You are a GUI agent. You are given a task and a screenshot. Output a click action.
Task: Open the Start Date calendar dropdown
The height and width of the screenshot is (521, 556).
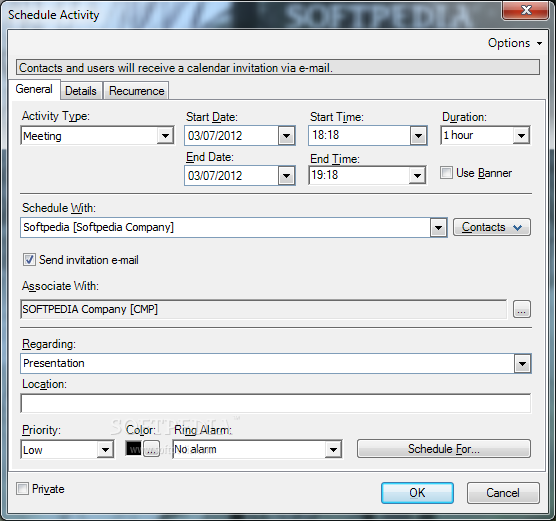point(287,135)
